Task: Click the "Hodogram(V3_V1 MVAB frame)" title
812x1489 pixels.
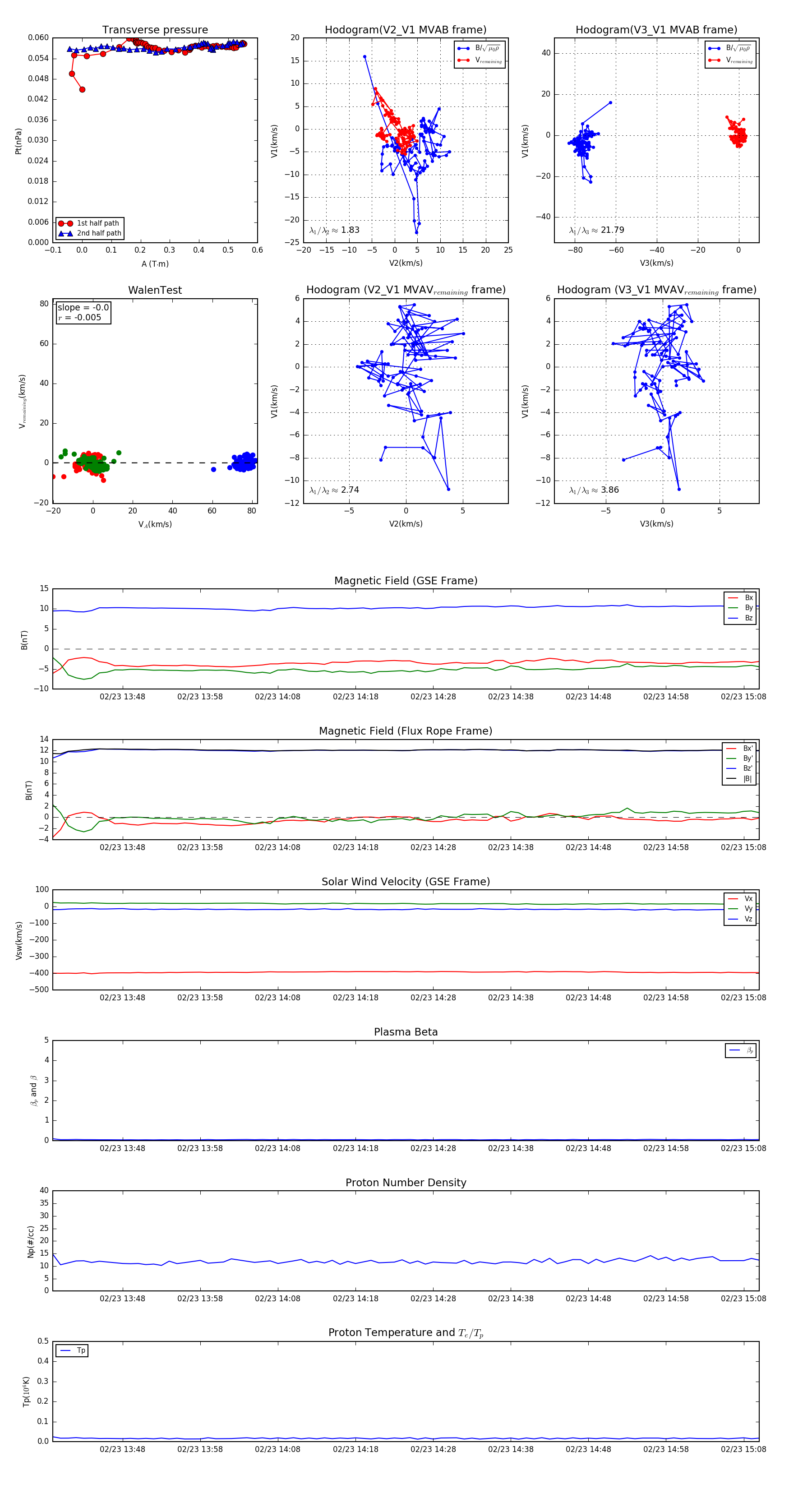Action: coord(656,29)
